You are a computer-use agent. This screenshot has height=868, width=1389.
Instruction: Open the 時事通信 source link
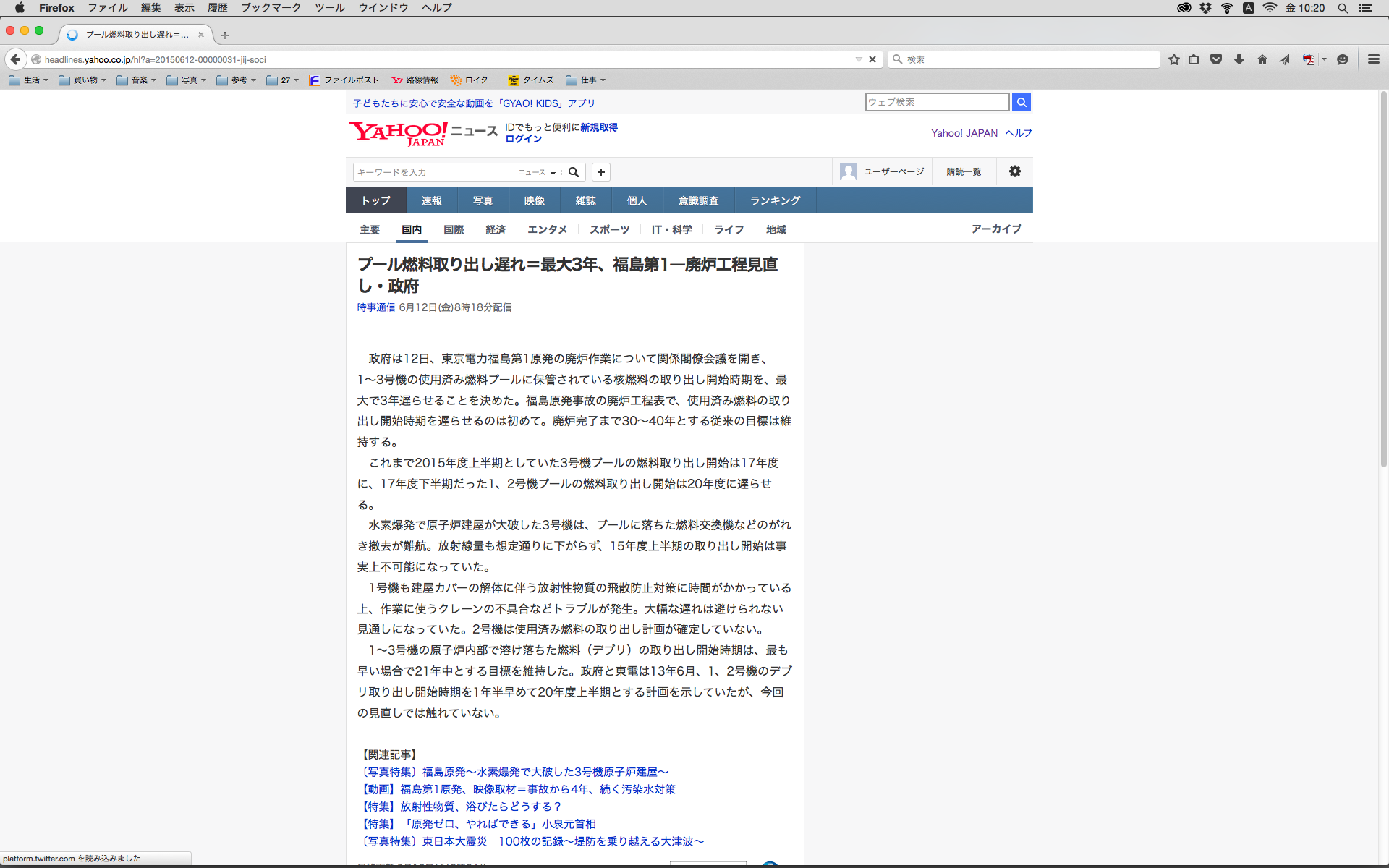[375, 307]
